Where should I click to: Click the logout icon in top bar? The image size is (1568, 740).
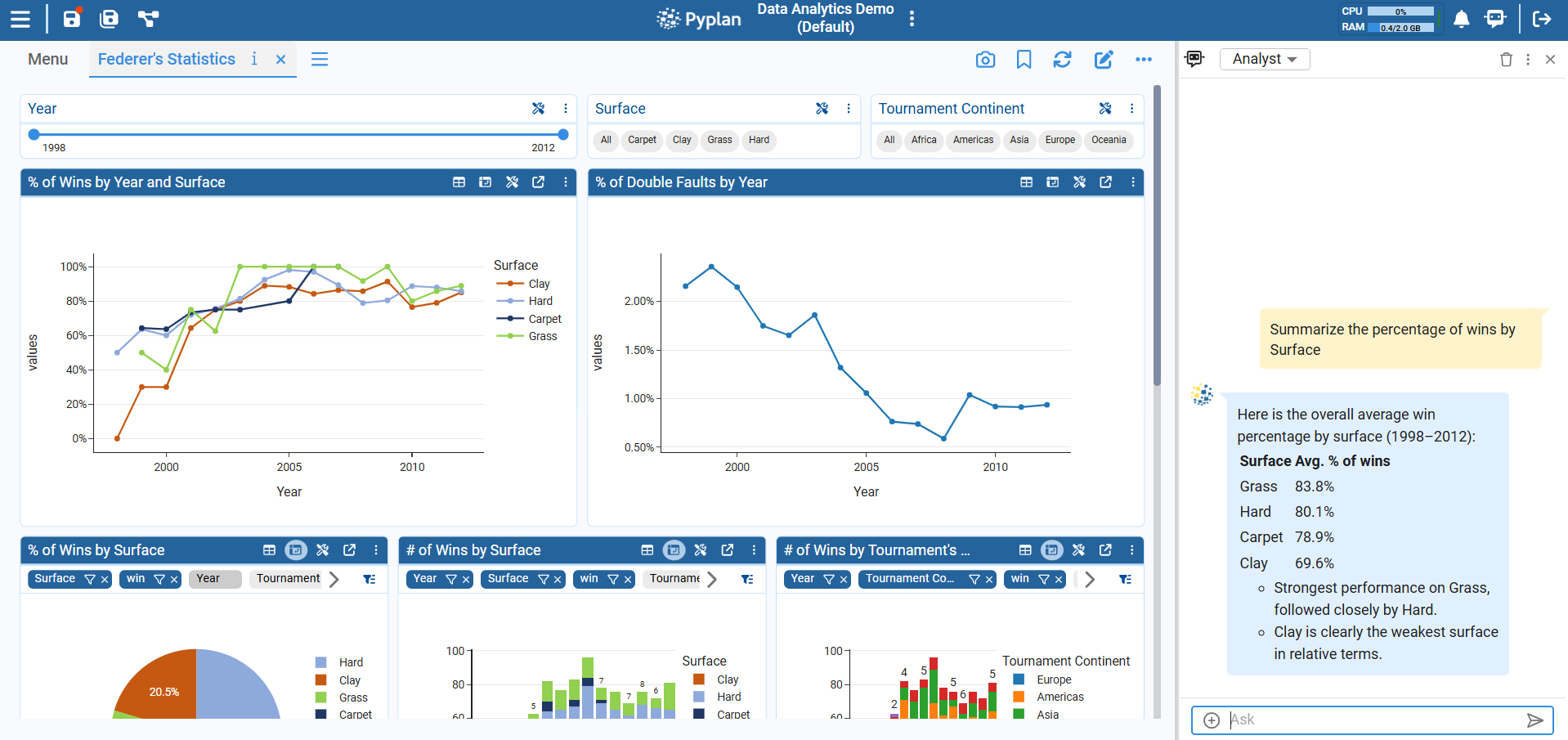click(1542, 19)
